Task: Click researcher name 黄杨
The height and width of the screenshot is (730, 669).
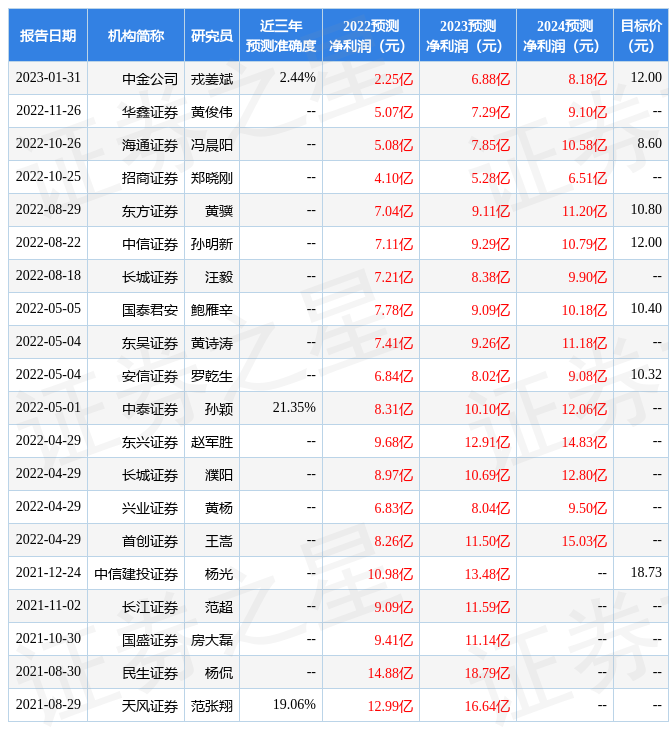Action: [x=219, y=508]
